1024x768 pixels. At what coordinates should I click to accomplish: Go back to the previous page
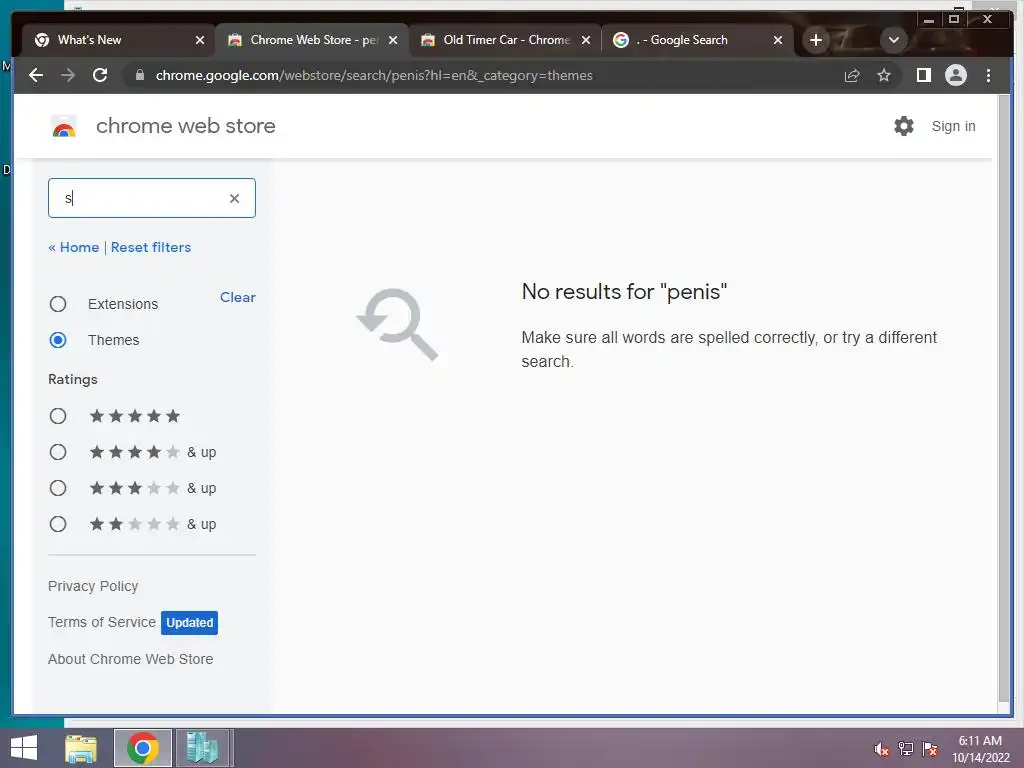pos(36,75)
